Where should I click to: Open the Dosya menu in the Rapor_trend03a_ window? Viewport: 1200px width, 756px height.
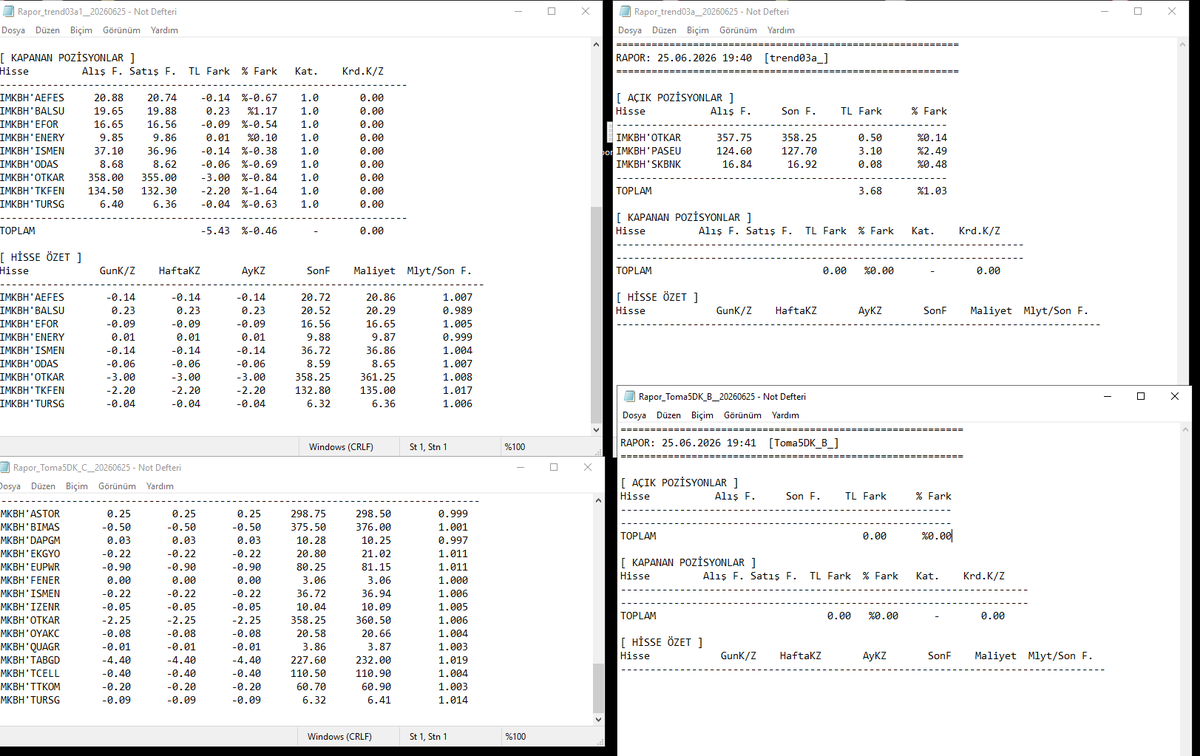pos(631,30)
